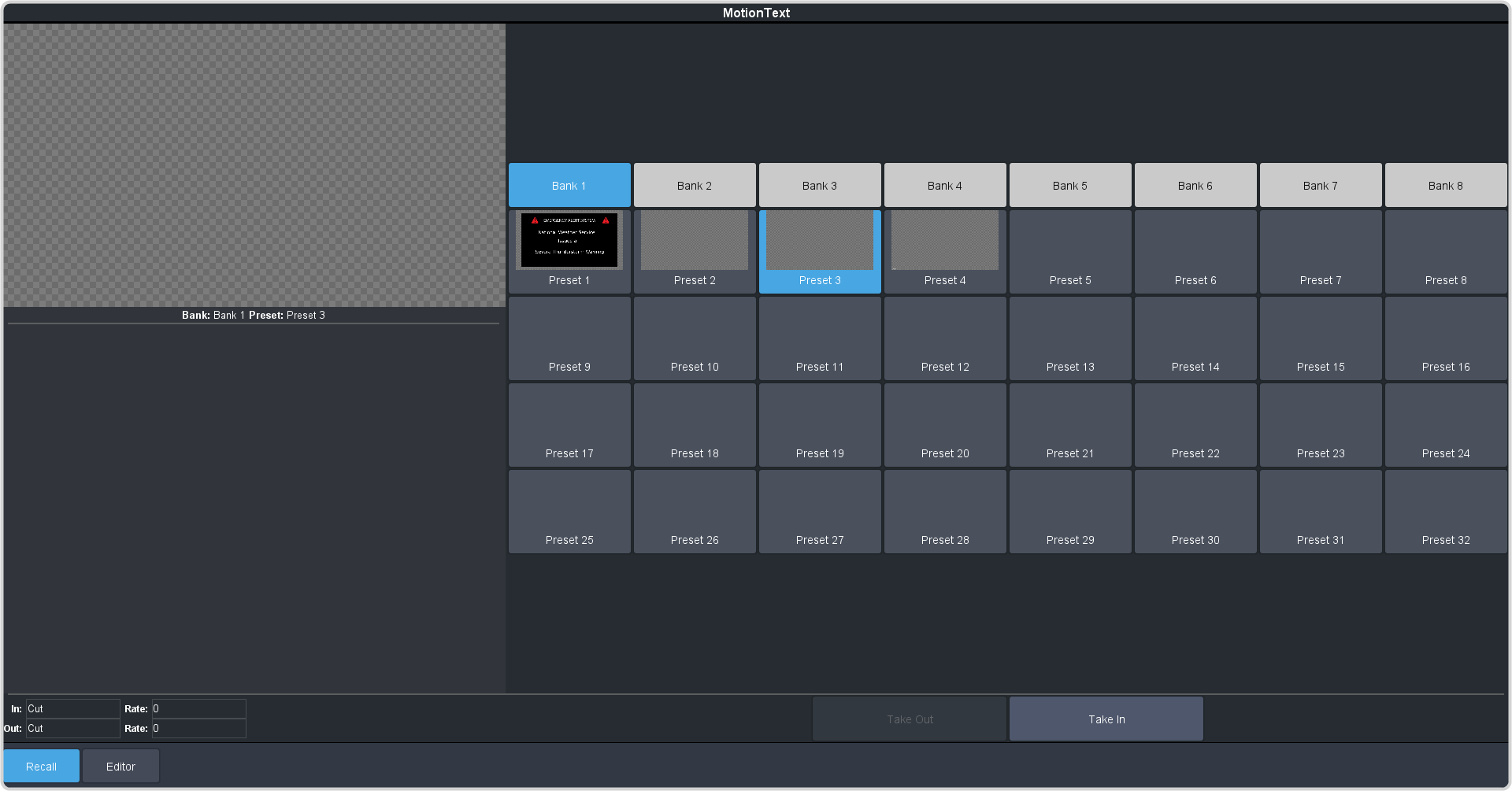Open the In transition type field
1512x791 pixels.
click(72, 709)
